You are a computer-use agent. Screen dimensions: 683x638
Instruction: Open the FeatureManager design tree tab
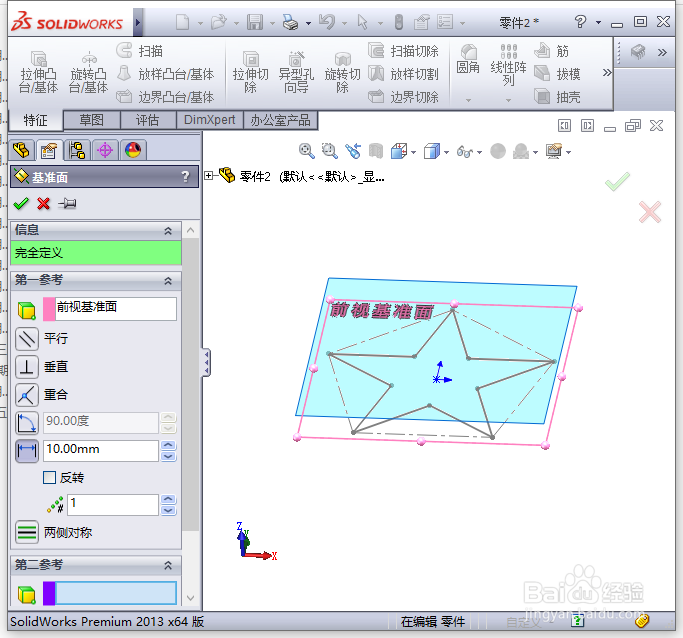pos(21,150)
